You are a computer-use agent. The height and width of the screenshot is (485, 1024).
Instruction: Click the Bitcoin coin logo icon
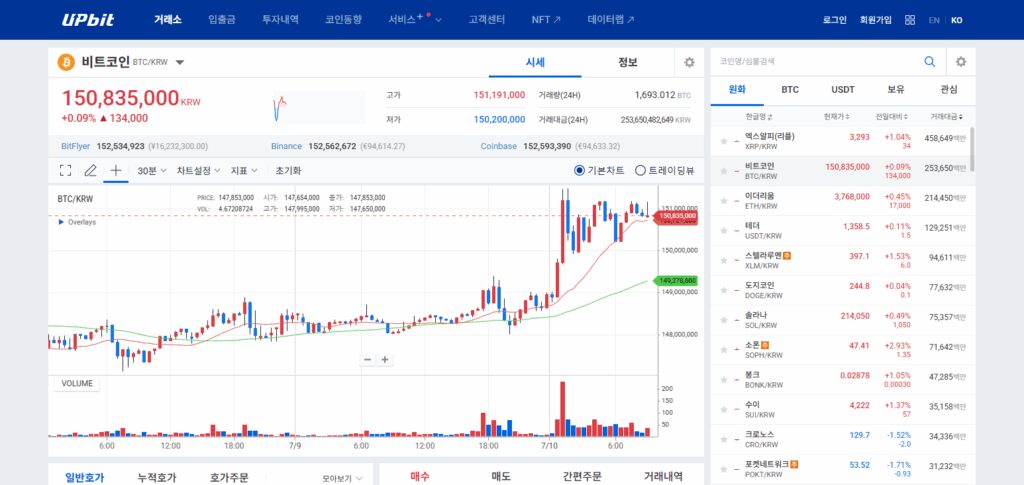click(66, 62)
